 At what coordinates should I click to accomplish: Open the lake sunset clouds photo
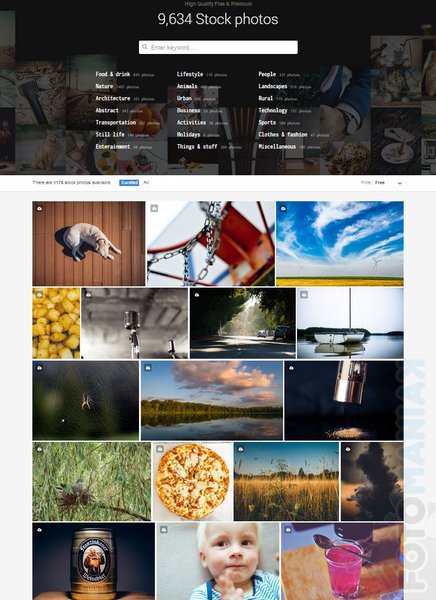pos(212,400)
